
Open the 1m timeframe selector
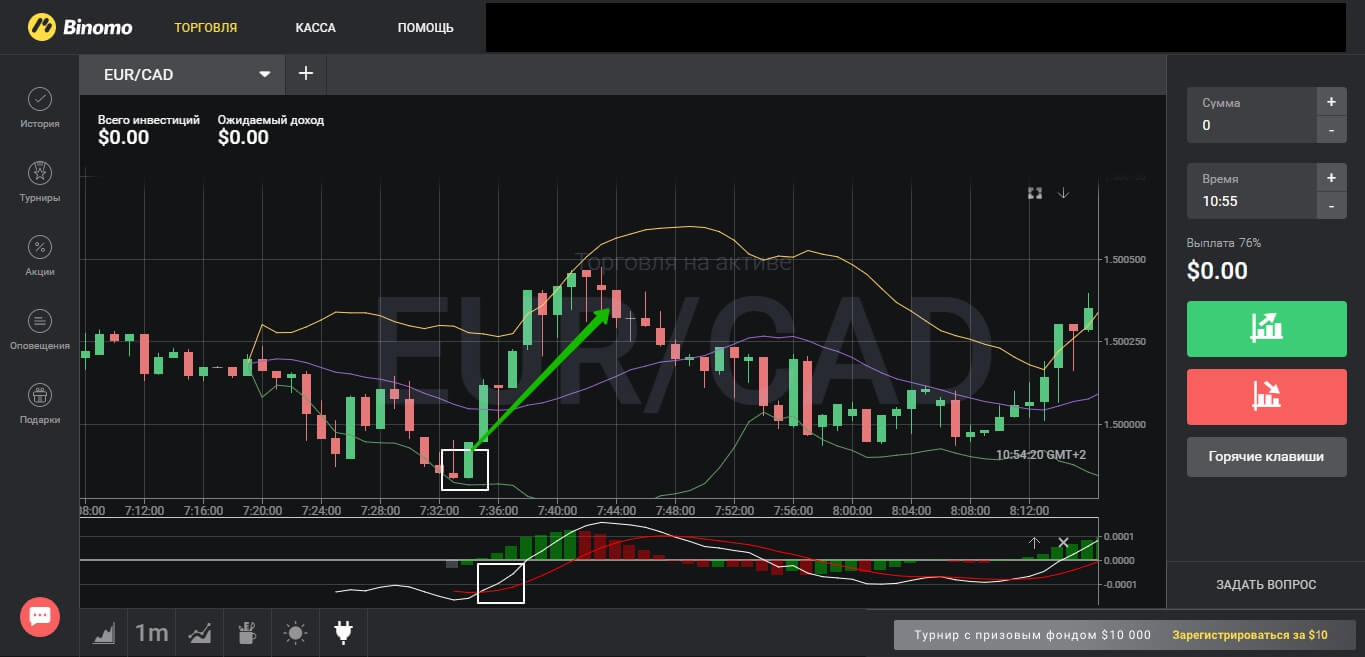click(152, 632)
